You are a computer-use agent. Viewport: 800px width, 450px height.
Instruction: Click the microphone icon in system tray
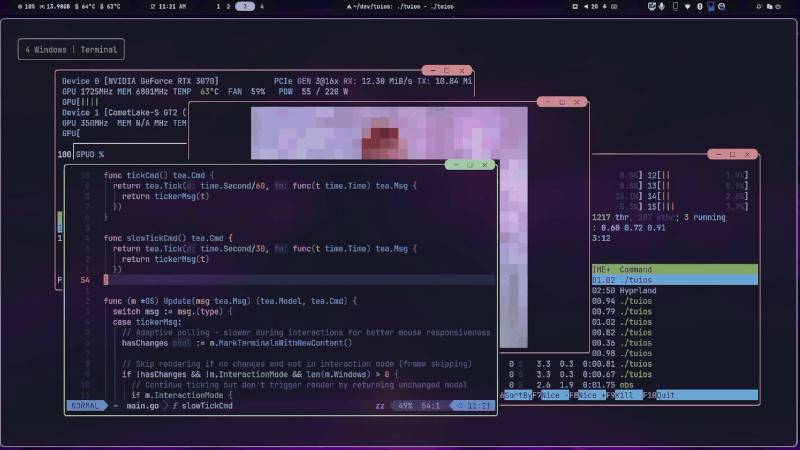(661, 7)
